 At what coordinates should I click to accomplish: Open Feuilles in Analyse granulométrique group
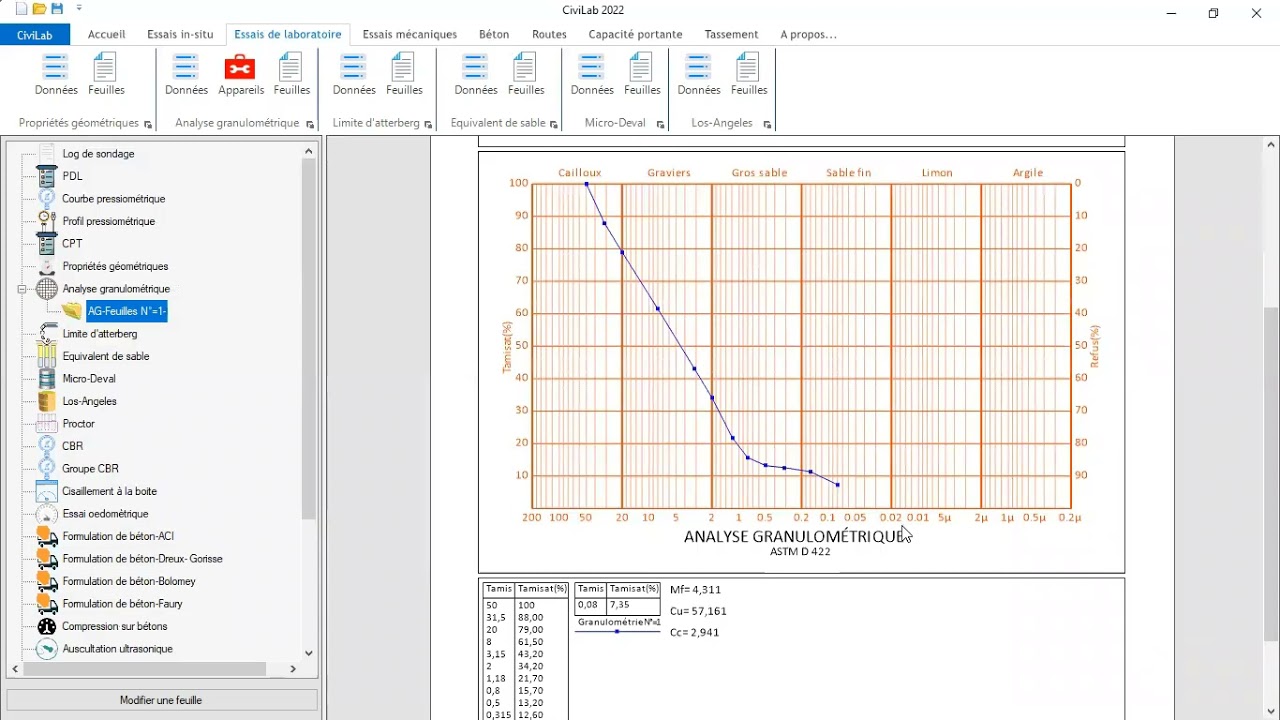292,74
